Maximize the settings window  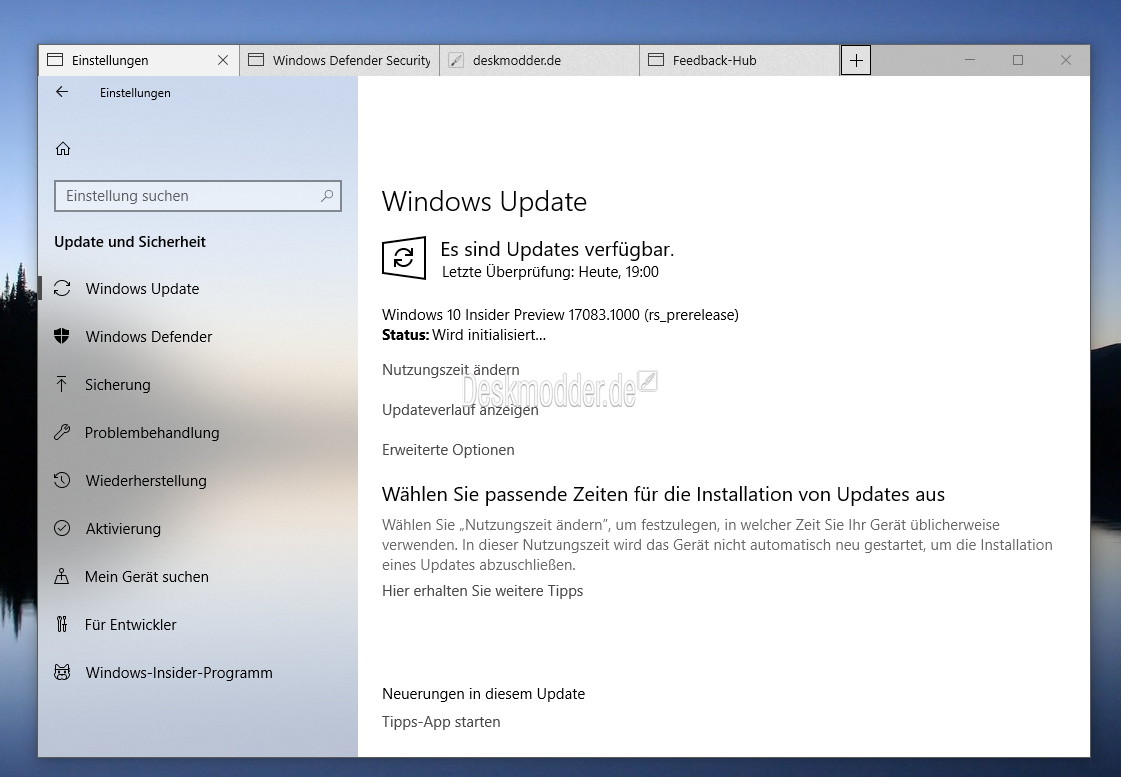tap(1018, 60)
